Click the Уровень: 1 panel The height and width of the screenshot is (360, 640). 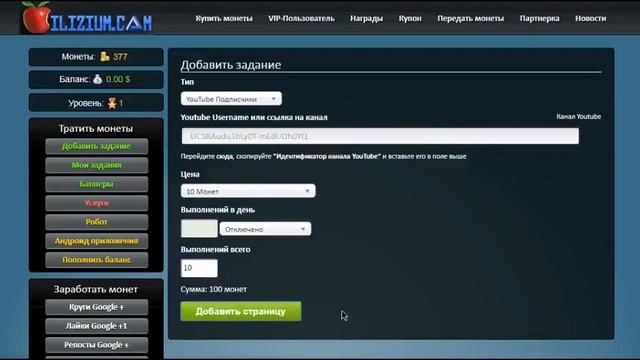(96, 103)
